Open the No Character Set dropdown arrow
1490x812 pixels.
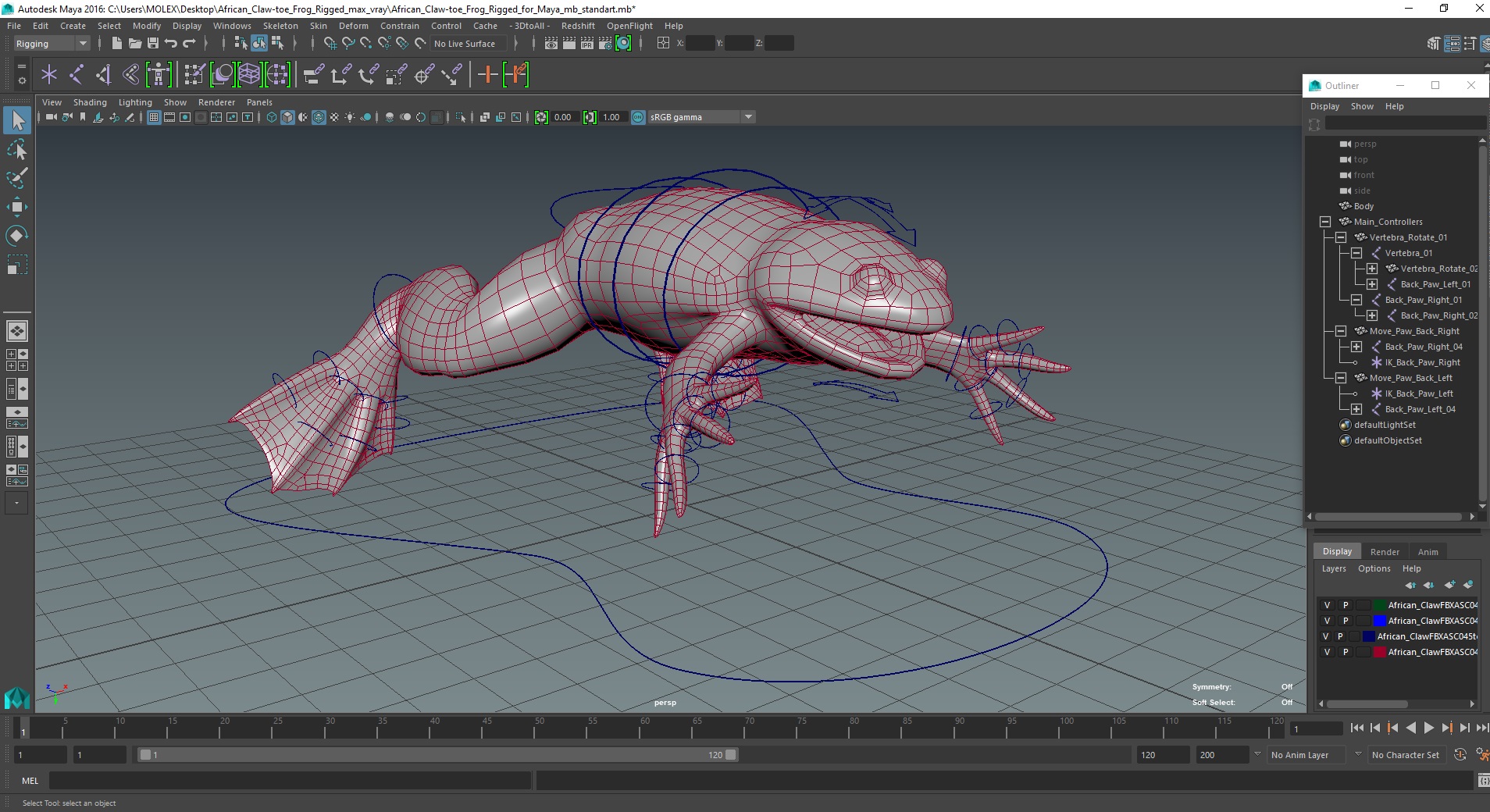tap(1358, 754)
